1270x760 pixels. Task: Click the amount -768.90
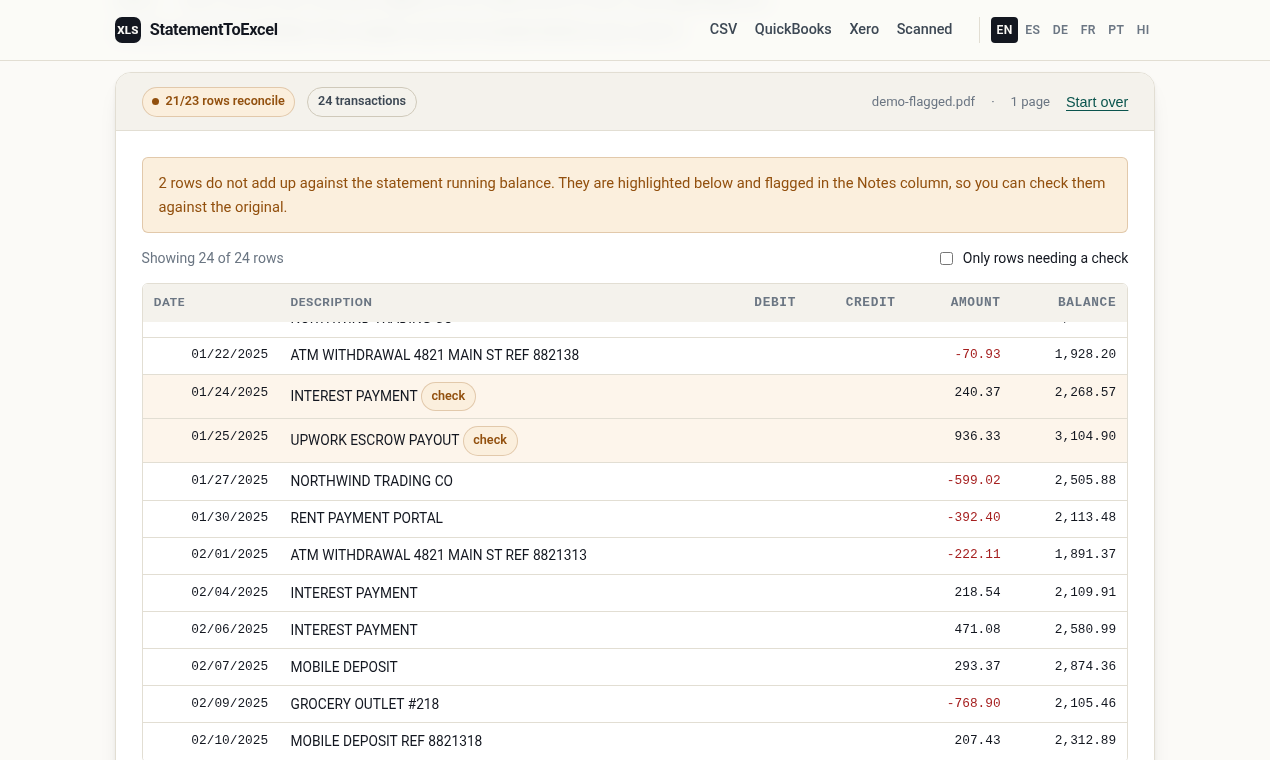pyautogui.click(x=974, y=703)
